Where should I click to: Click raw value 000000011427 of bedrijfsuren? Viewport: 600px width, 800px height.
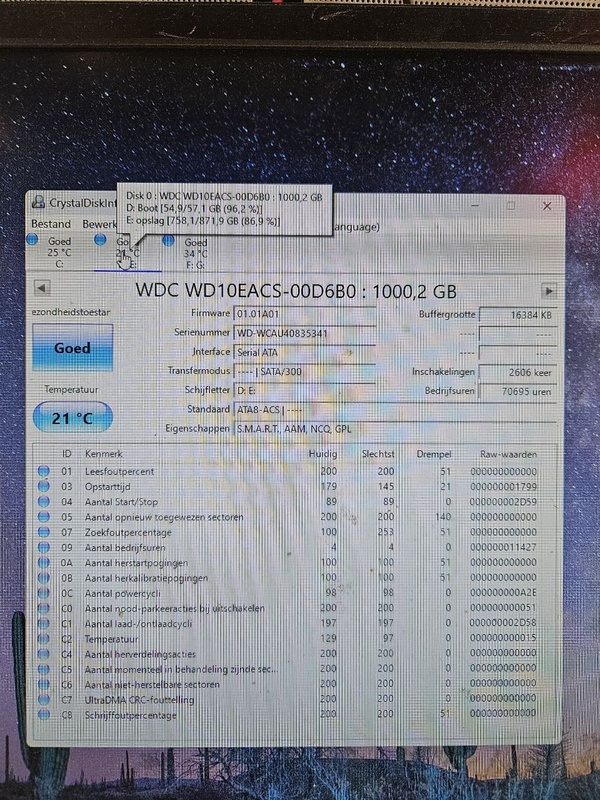(x=503, y=547)
